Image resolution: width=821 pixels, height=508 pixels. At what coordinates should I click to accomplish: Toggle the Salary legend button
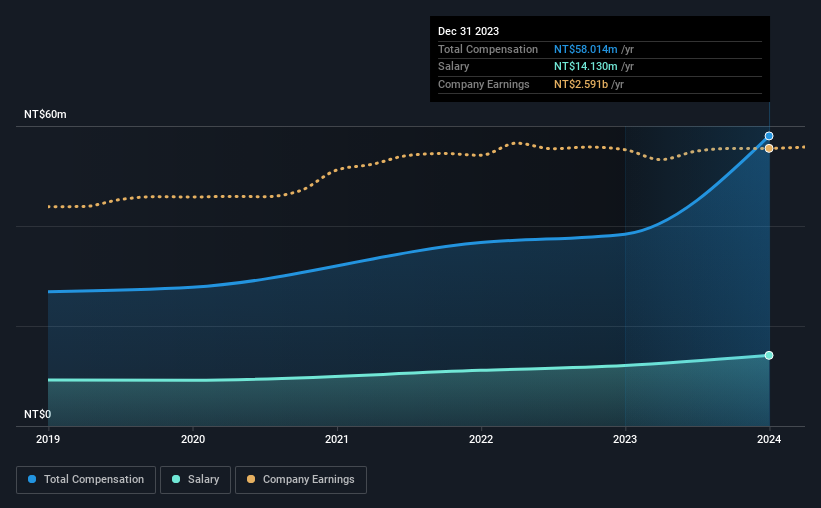point(195,480)
